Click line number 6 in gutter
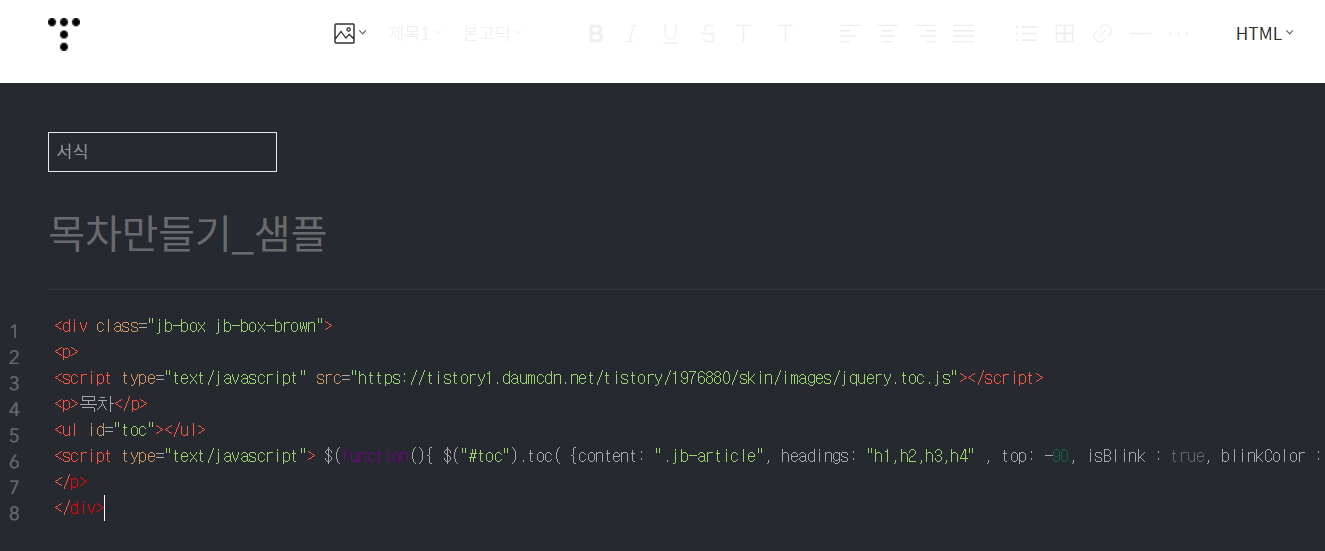Image resolution: width=1325 pixels, height=551 pixels. point(14,461)
